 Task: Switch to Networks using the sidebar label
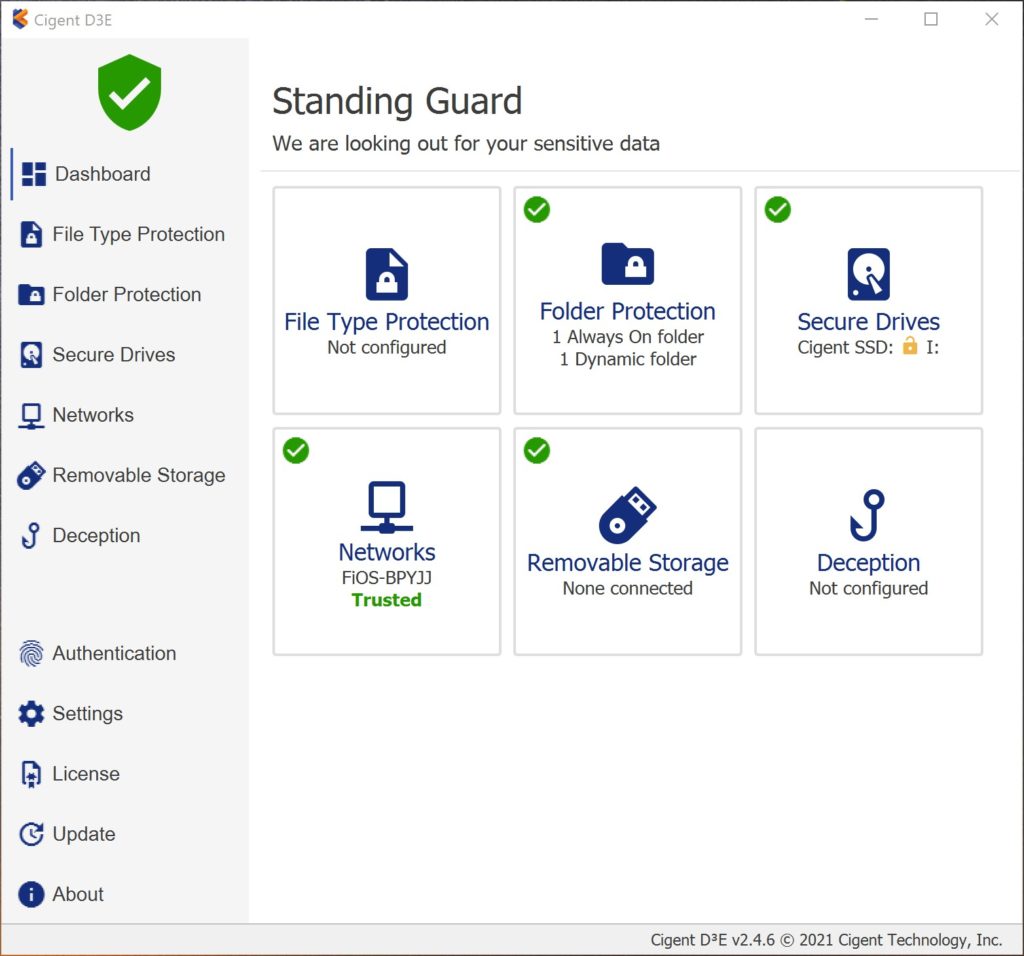(93, 415)
